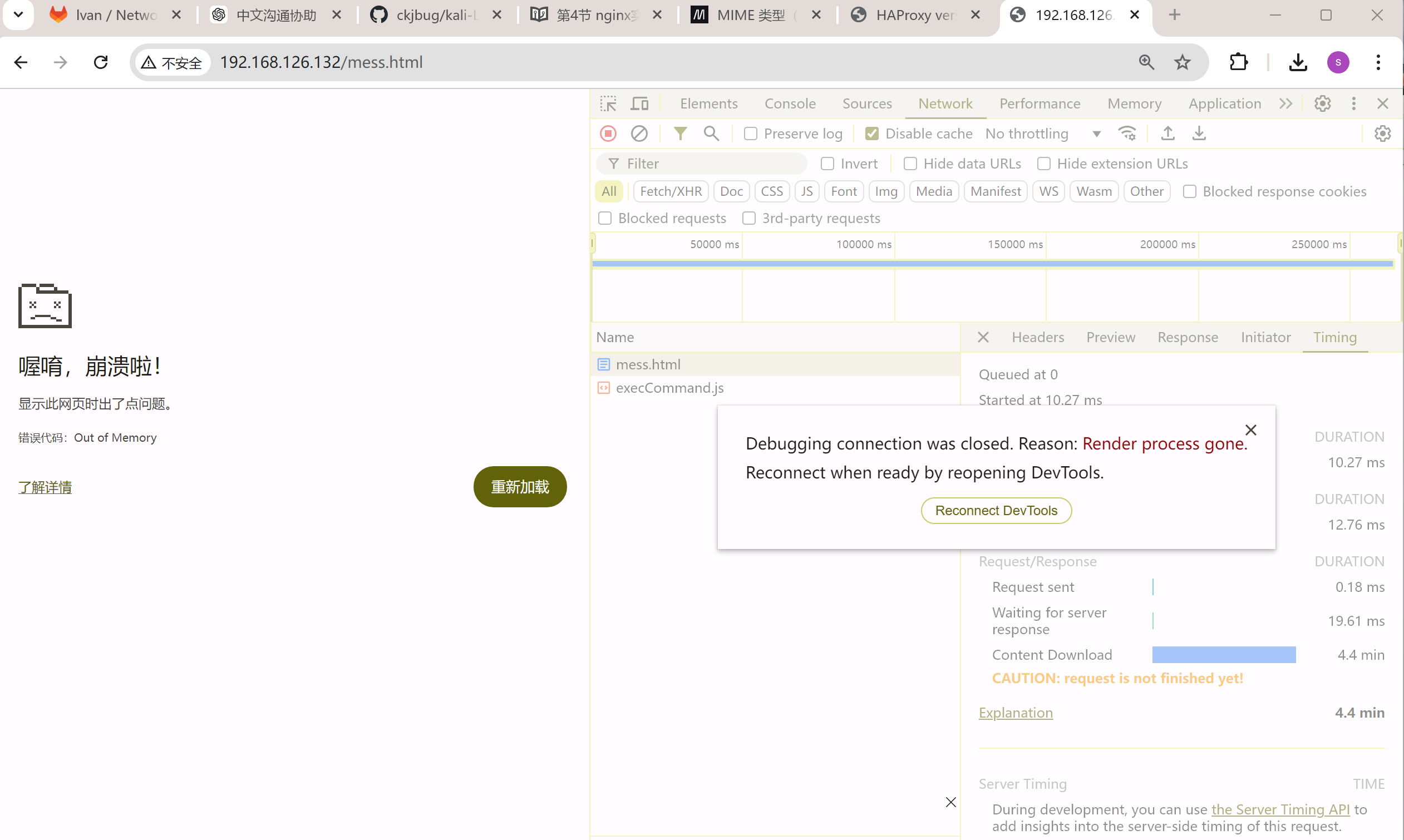Expand more DevTools tabs with the chevron
Image resolution: width=1404 pixels, height=840 pixels.
[1285, 103]
